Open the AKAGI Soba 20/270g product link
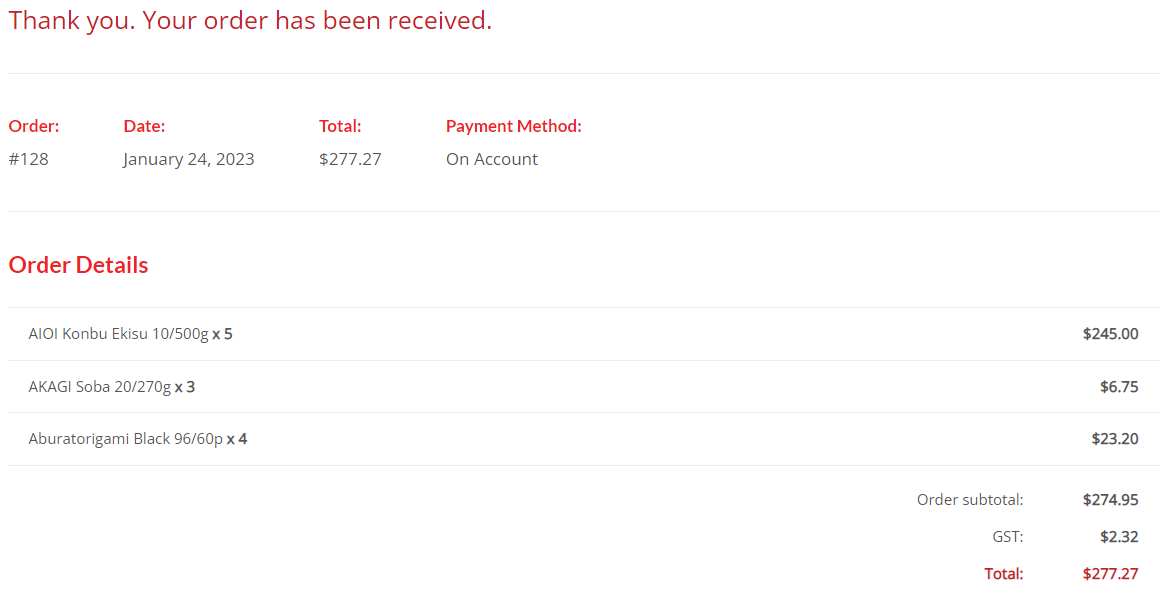Image resolution: width=1167 pixels, height=596 pixels. [x=100, y=387]
